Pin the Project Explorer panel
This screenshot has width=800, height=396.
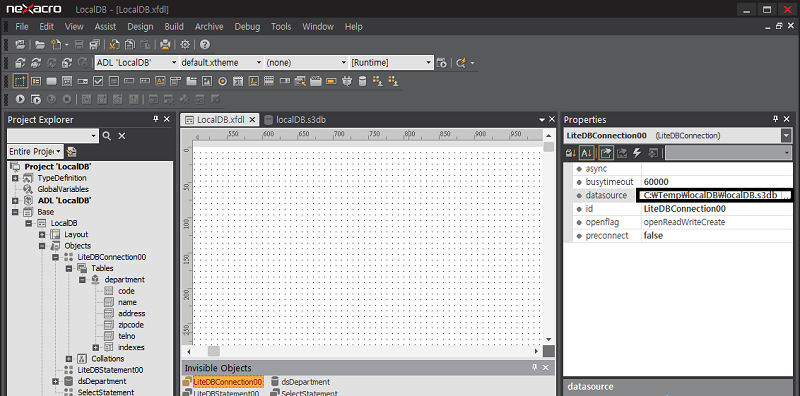coord(156,119)
